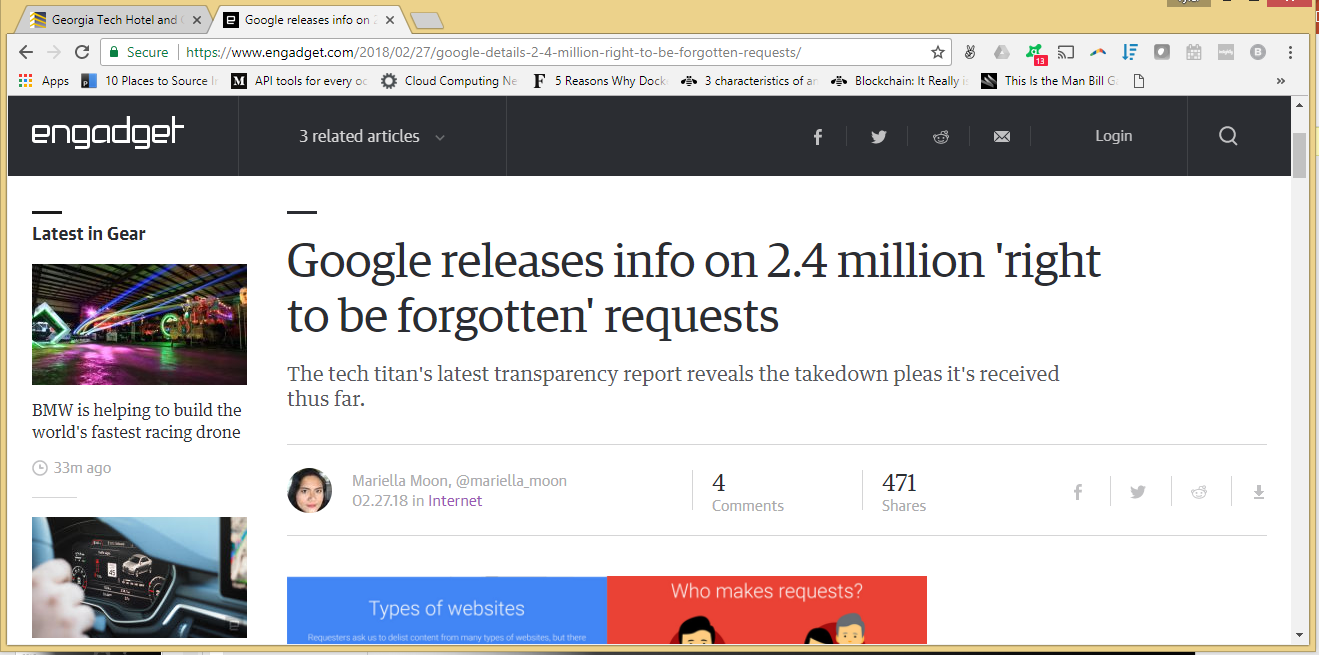Open This Is the Man Bill bookmark

point(1049,81)
